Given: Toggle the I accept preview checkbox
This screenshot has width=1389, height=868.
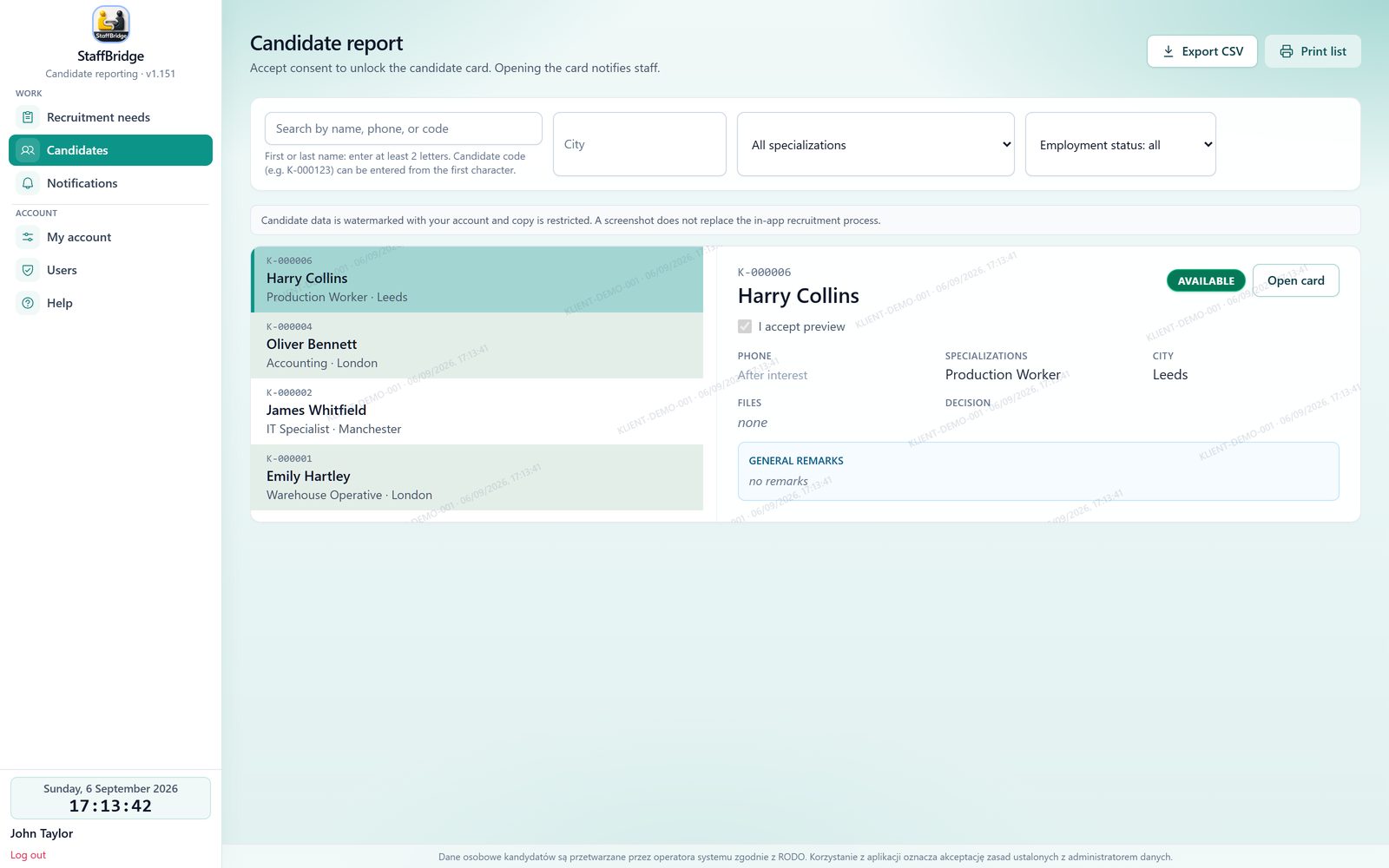Looking at the screenshot, I should [x=745, y=326].
